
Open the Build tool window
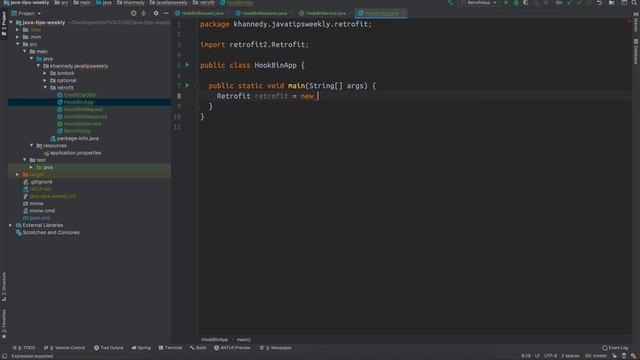198,348
